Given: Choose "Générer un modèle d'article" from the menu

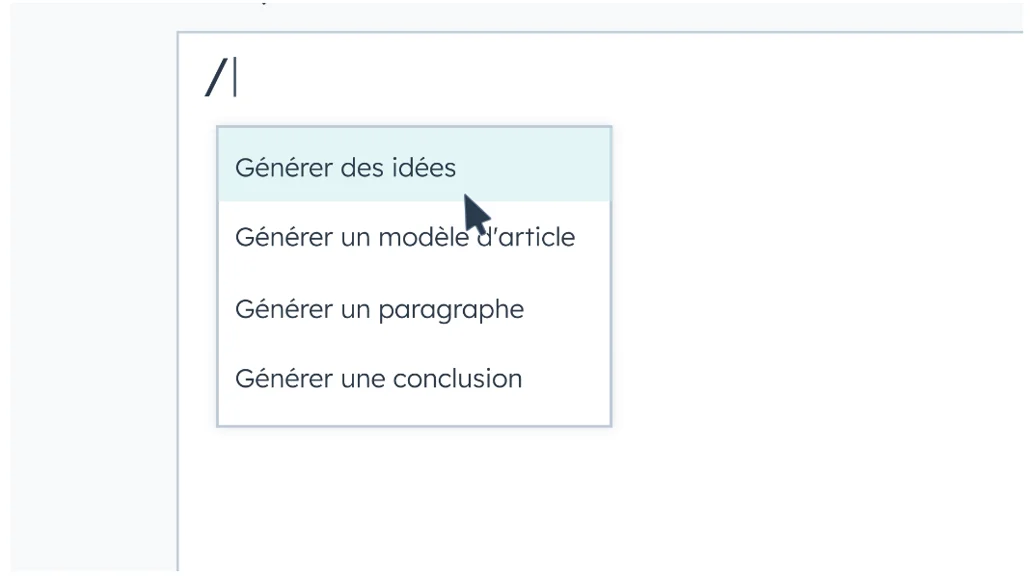Looking at the screenshot, I should pos(405,237).
